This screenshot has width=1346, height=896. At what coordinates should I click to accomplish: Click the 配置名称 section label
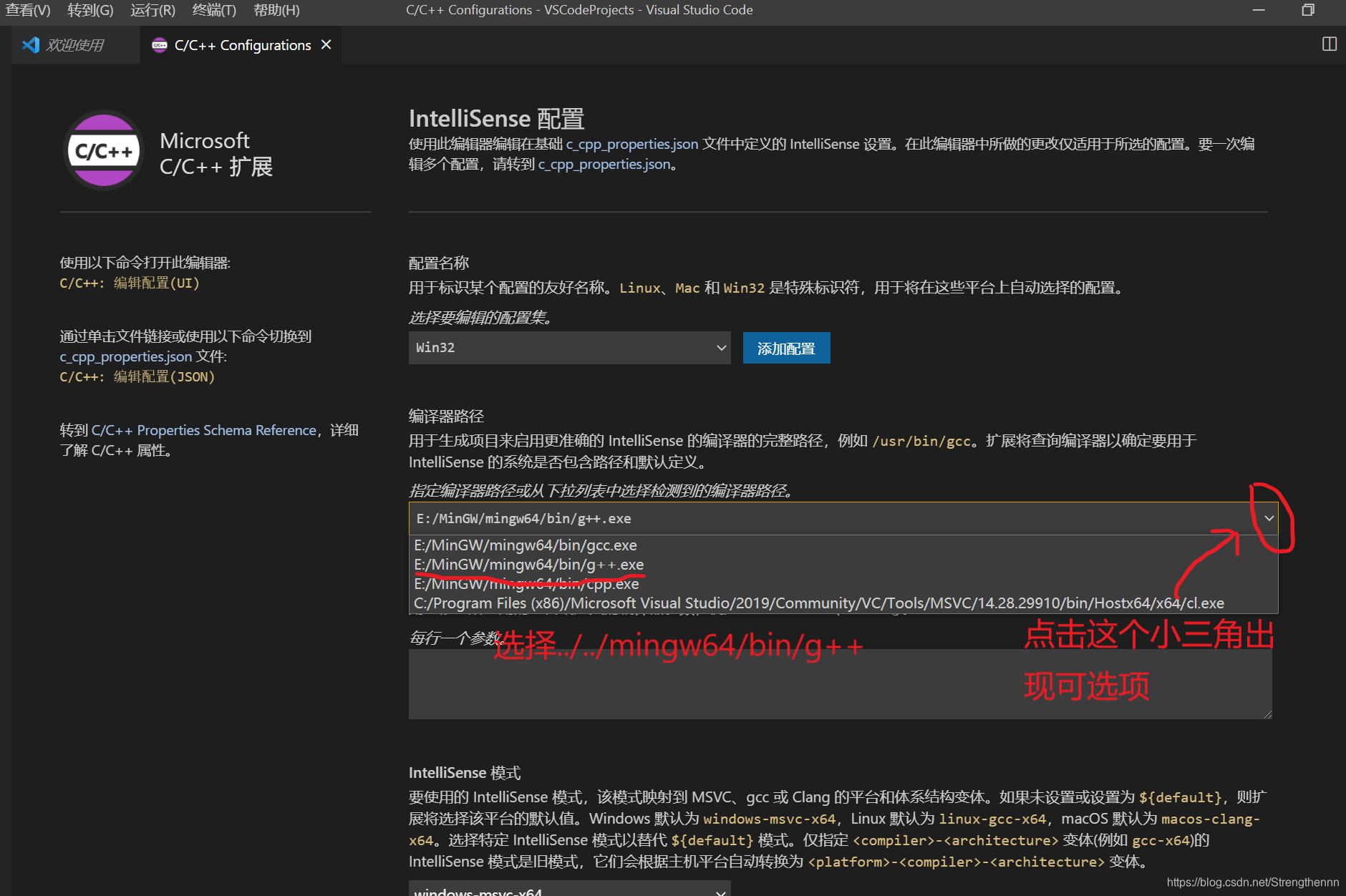tap(439, 263)
